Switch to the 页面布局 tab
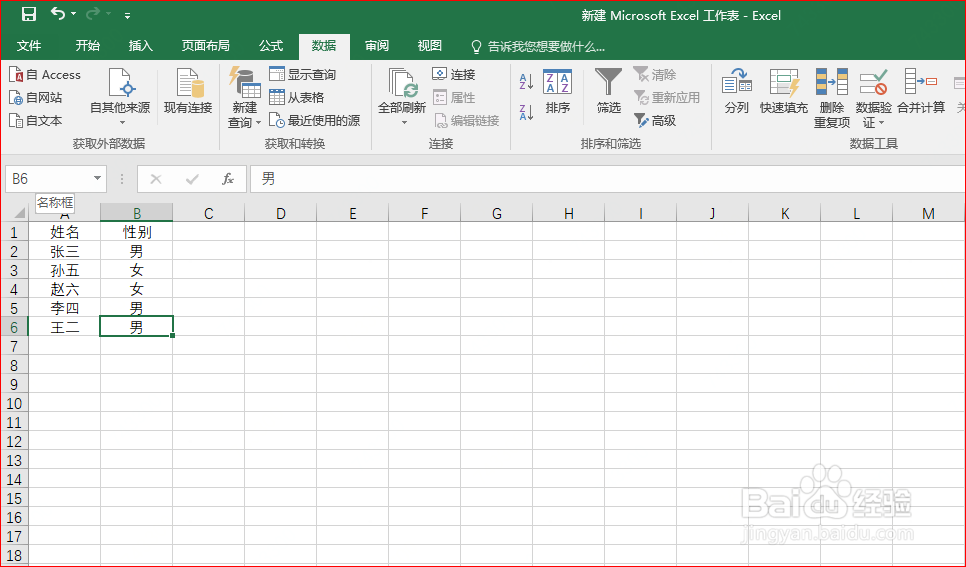 [206, 46]
